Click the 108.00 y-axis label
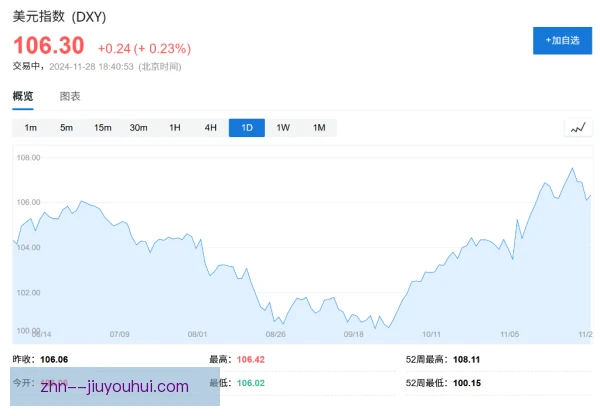600x416 pixels. tap(28, 158)
